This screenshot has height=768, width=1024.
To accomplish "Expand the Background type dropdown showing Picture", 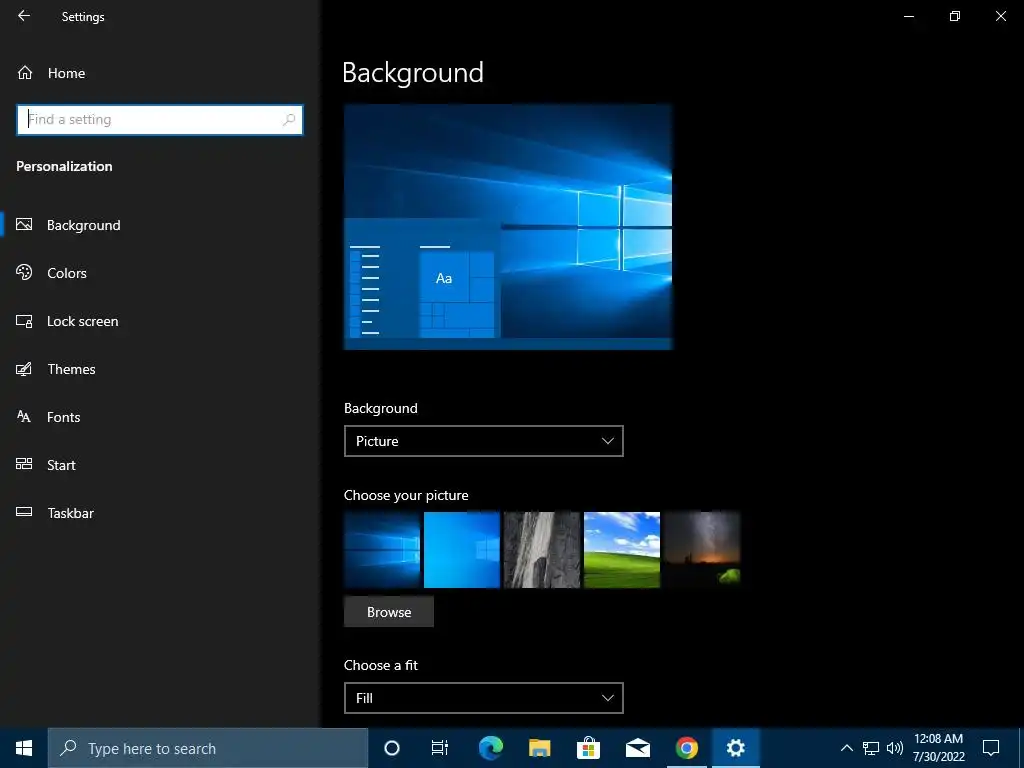I will 483,441.
